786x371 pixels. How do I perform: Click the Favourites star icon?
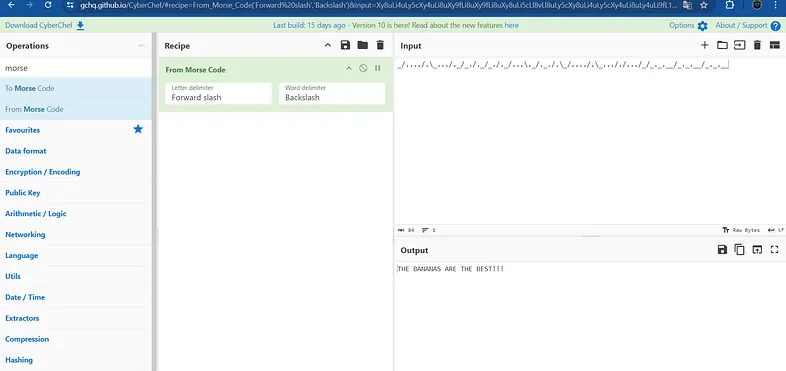(138, 129)
